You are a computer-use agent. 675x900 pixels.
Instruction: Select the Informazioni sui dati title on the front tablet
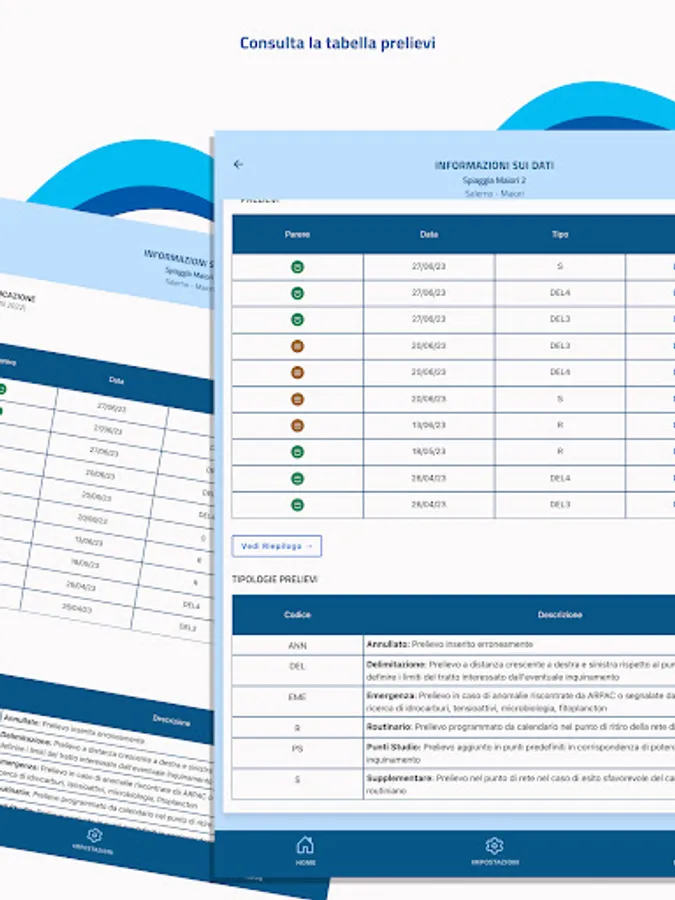click(494, 165)
